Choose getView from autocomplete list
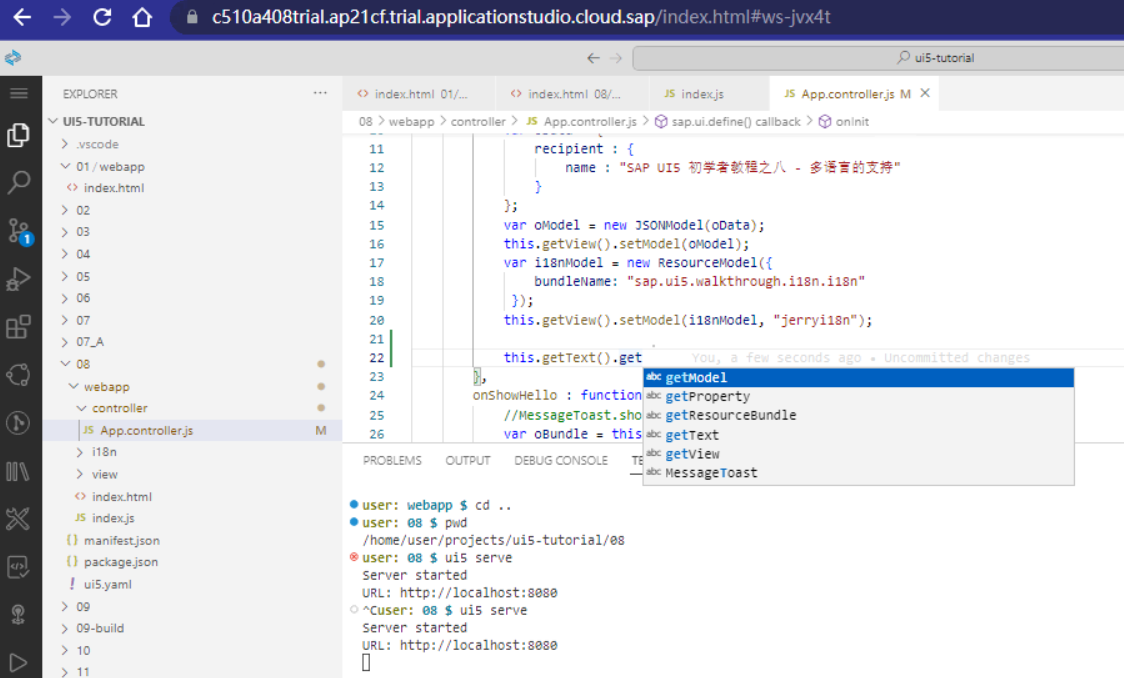 pos(858,454)
